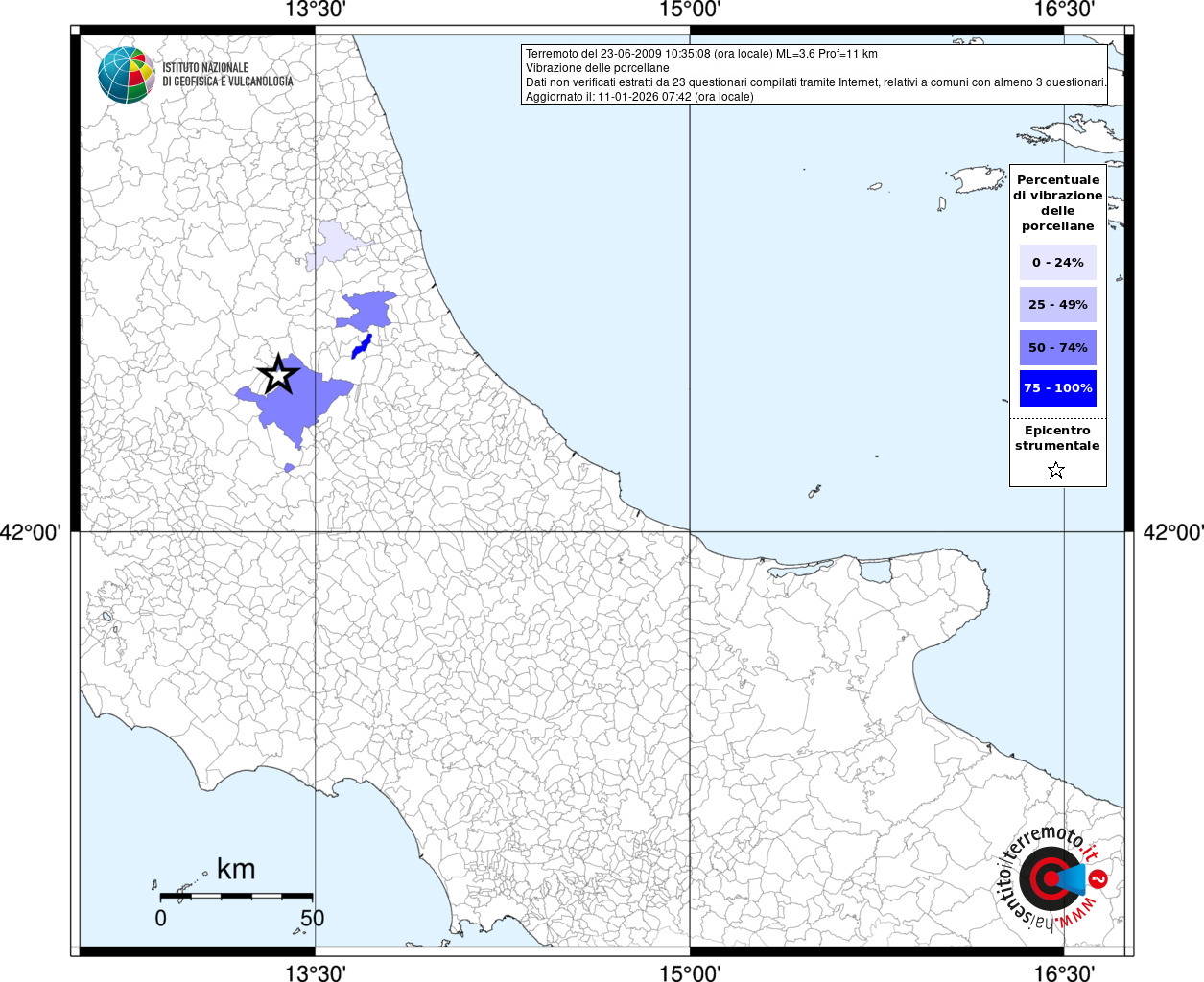Click the small coastal lake on Gargano peninsula

point(875,573)
